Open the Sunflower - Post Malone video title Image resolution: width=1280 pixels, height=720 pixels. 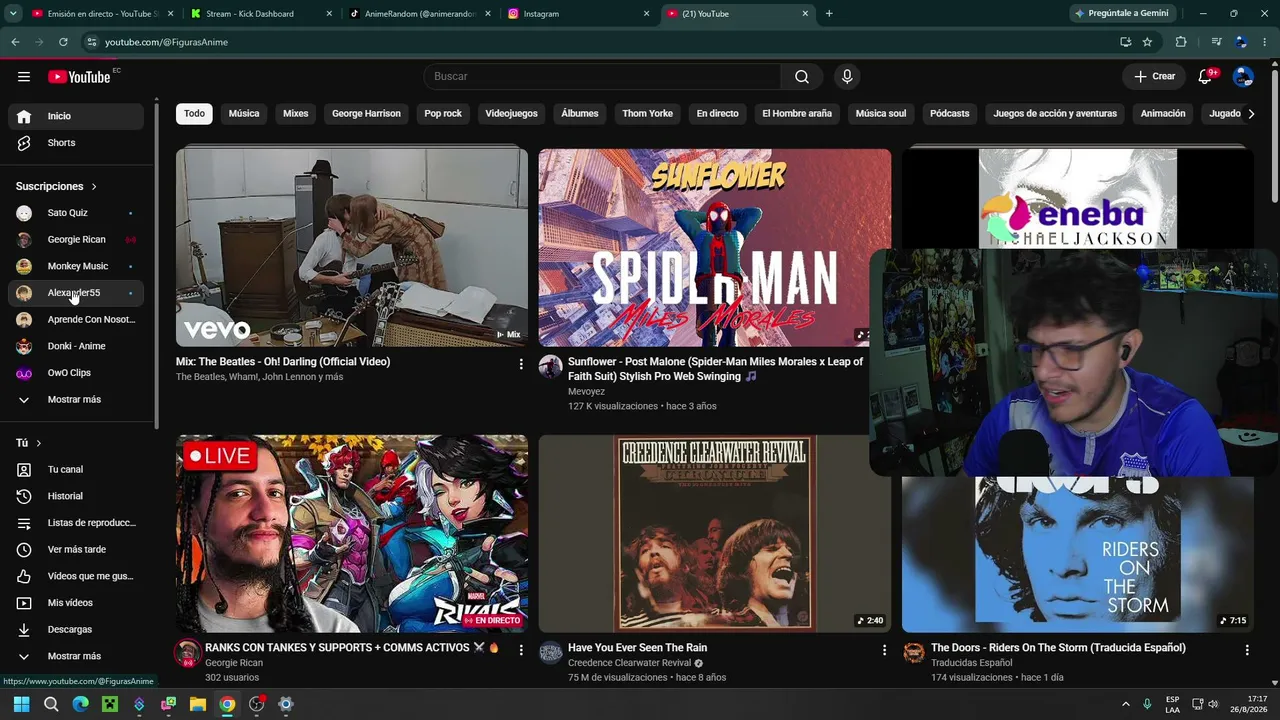[x=715, y=369]
